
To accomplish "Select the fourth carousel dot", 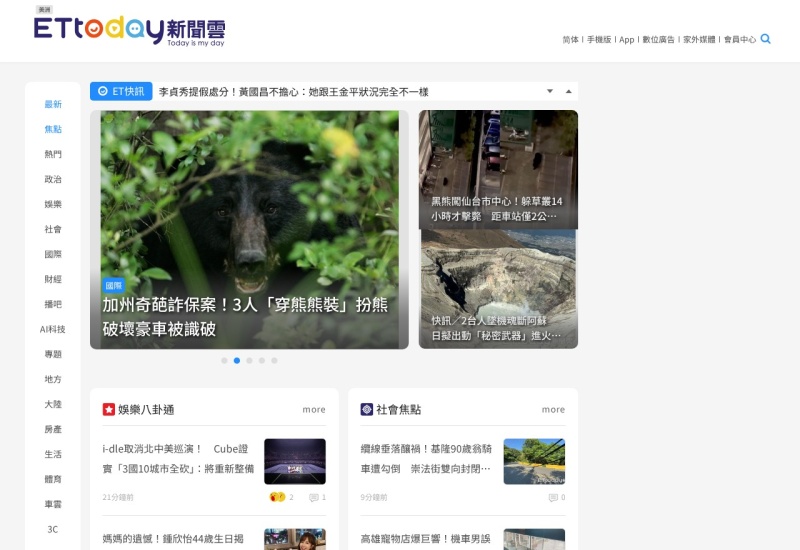I will coord(262,360).
